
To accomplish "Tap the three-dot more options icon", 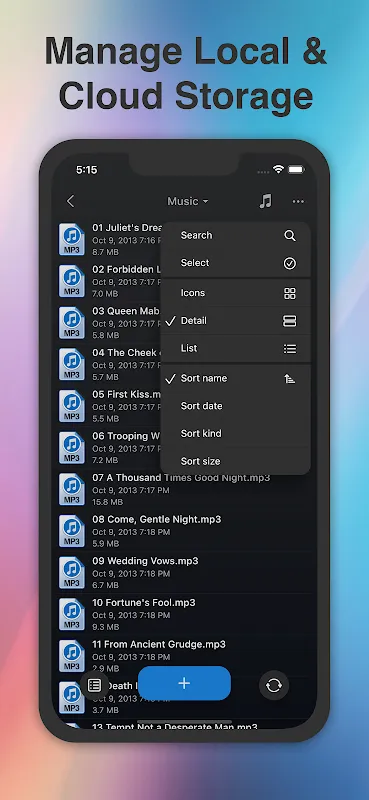I will [x=298, y=202].
